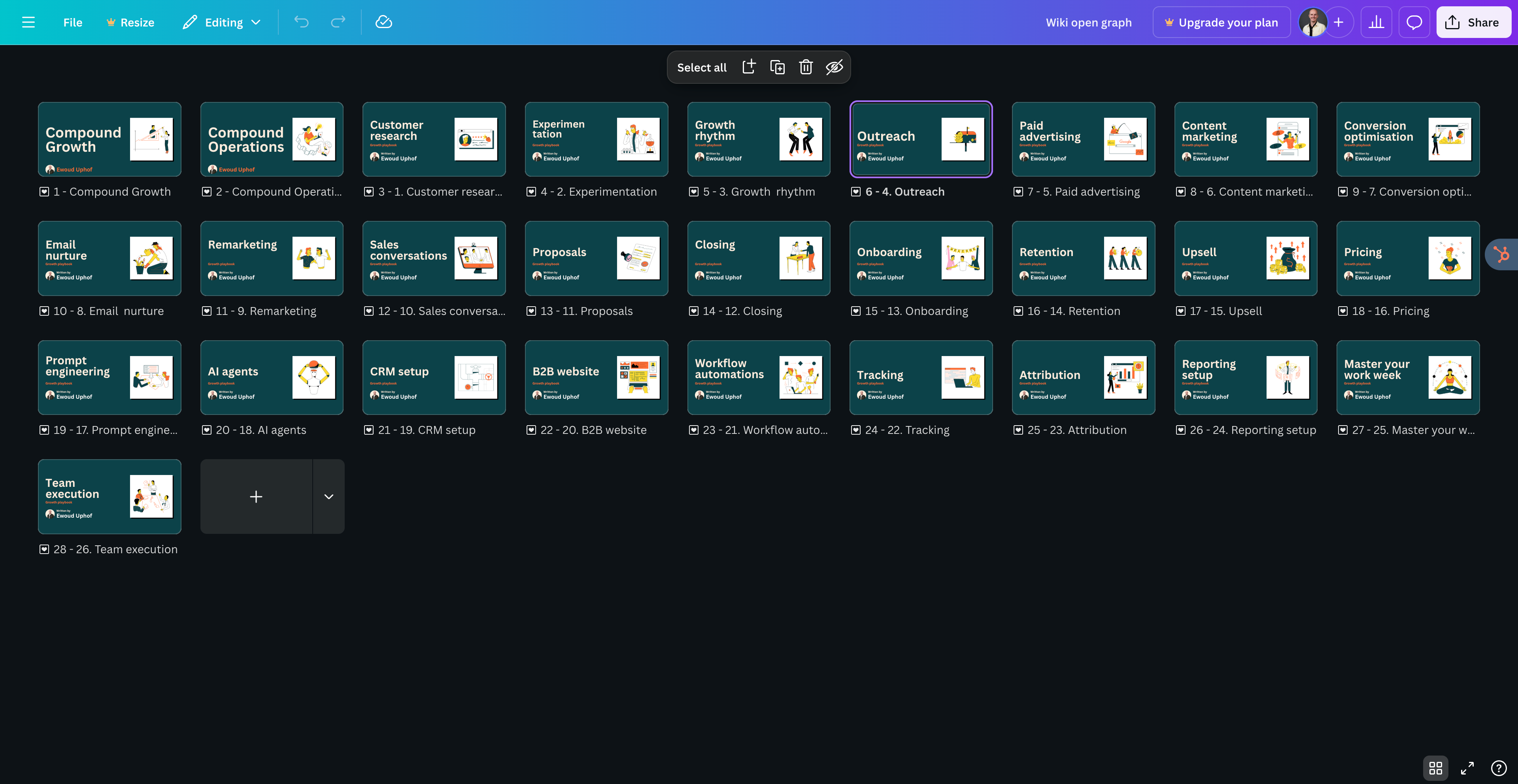Click the add page icon in toolbar
1518x784 pixels.
pyautogui.click(x=748, y=67)
